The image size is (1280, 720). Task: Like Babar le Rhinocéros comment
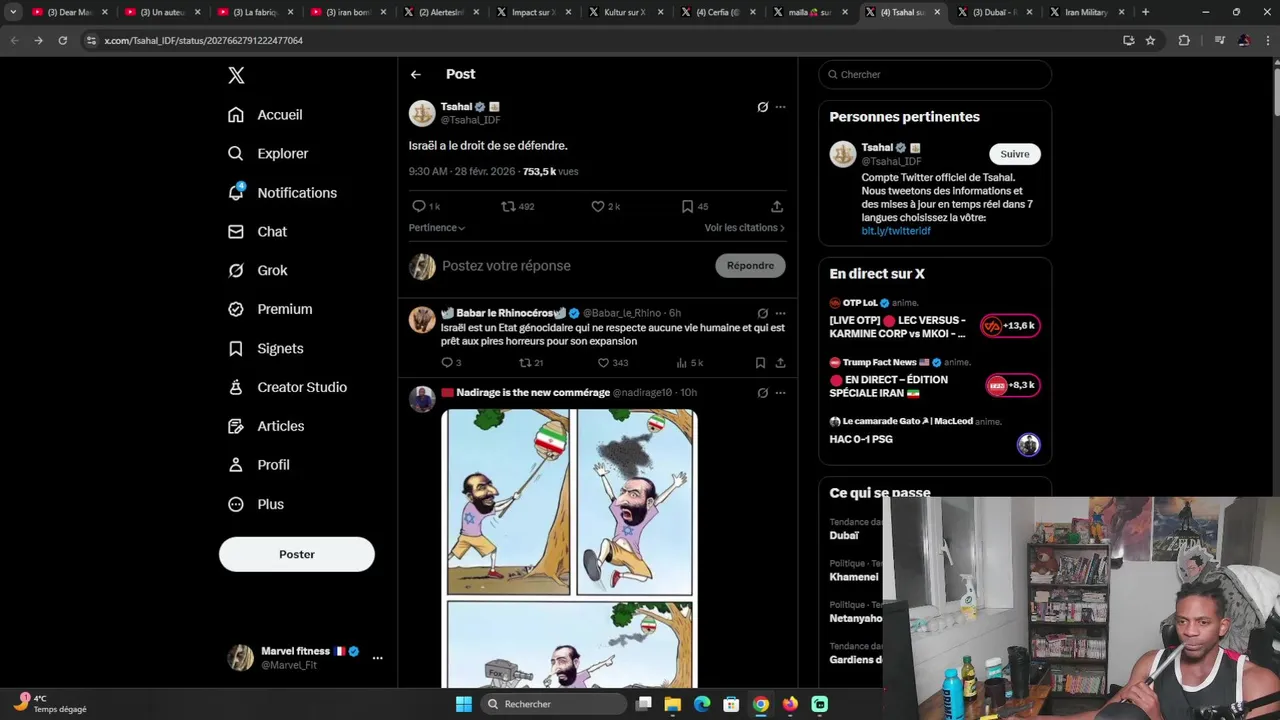pos(603,363)
